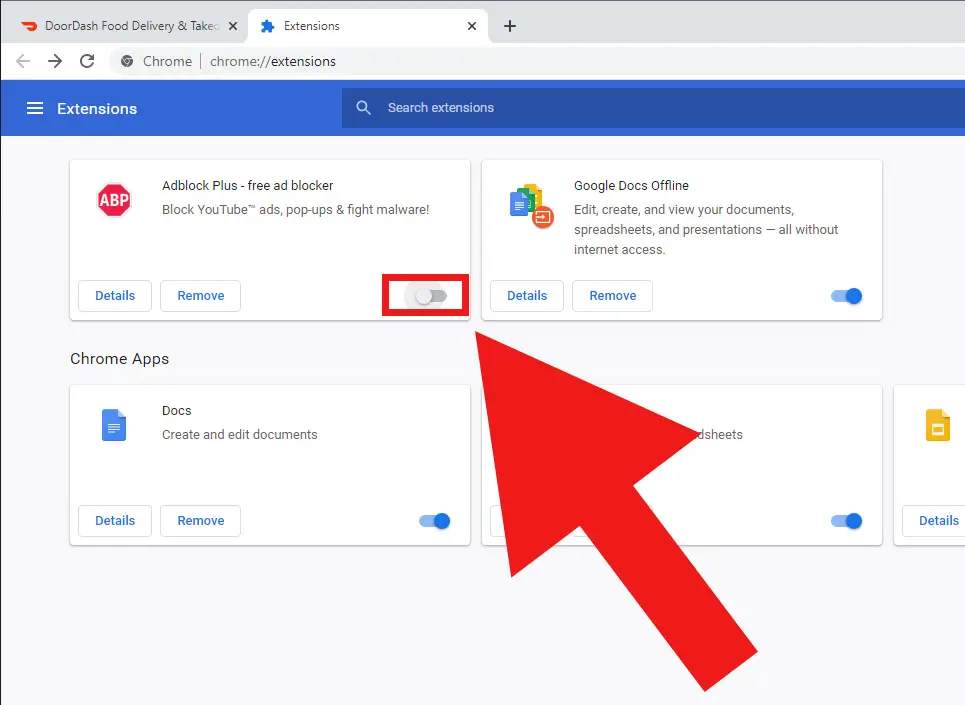This screenshot has height=705, width=965.
Task: Close the DoorDash tab
Action: point(233,26)
